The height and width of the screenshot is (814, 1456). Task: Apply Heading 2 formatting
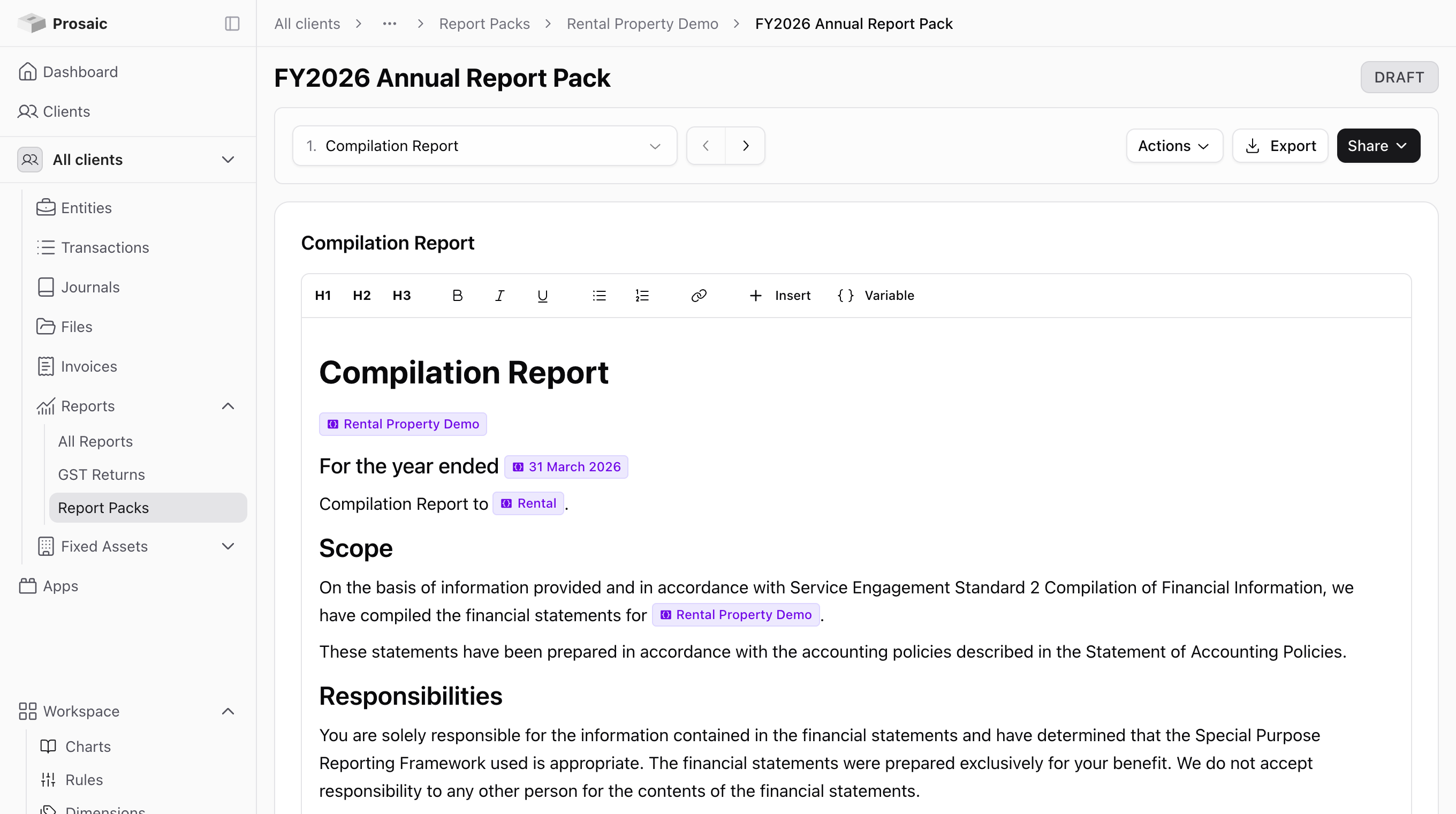362,296
